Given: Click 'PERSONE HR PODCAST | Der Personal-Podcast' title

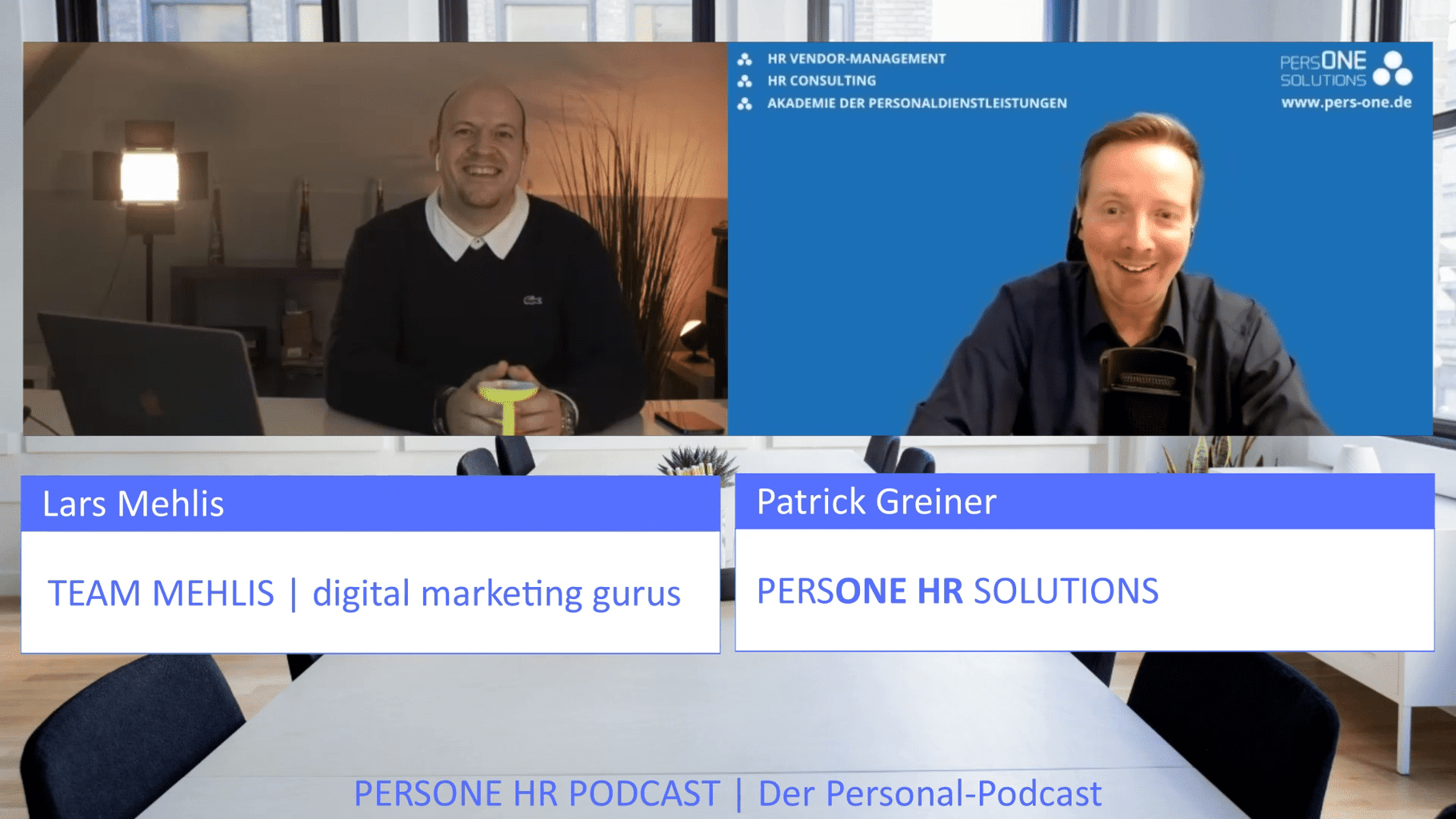Looking at the screenshot, I should coord(727,794).
